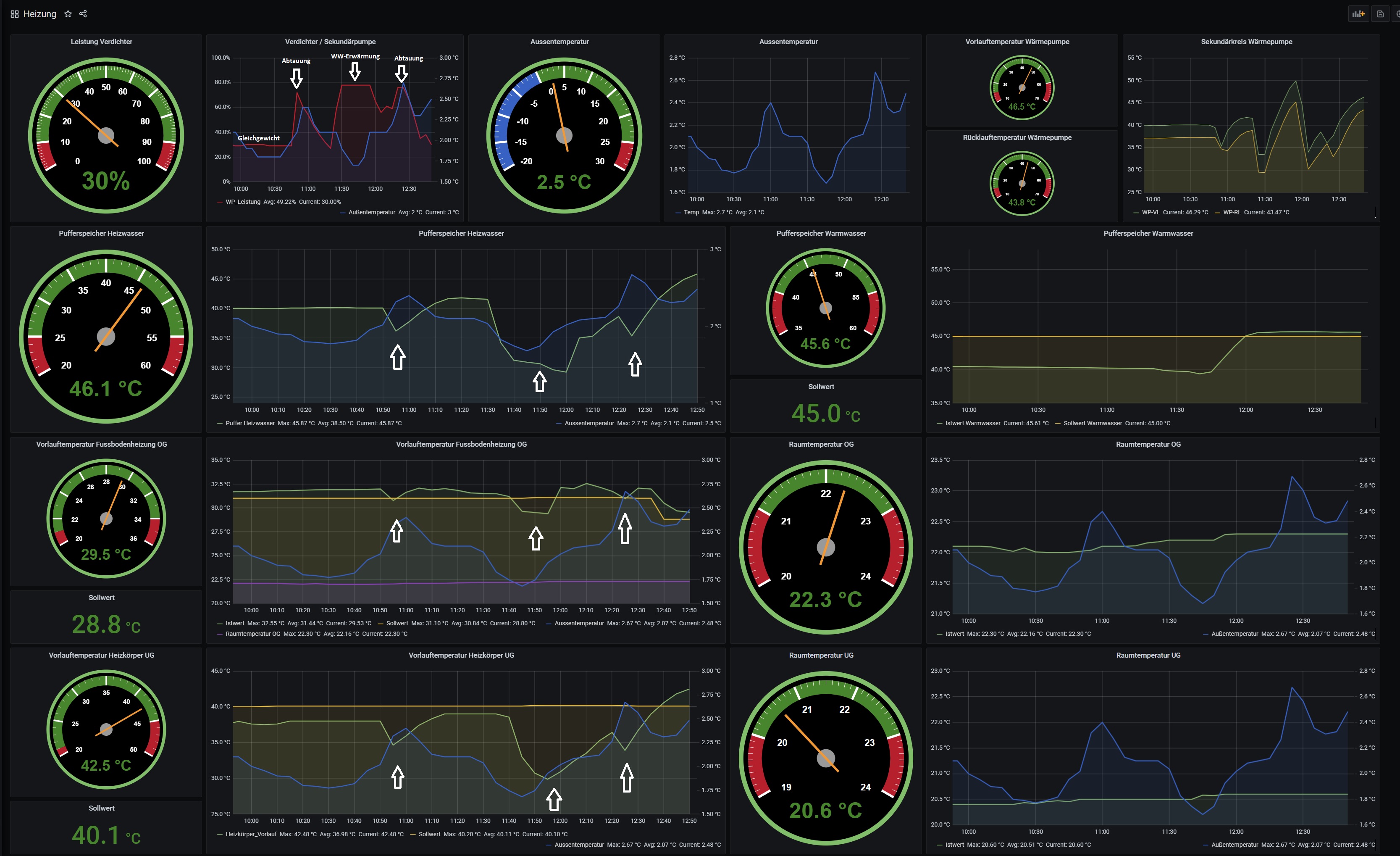Toggle Istwert series in Raumtemperatur UG legend
Screen dimensions: 1400x856
click(954, 845)
